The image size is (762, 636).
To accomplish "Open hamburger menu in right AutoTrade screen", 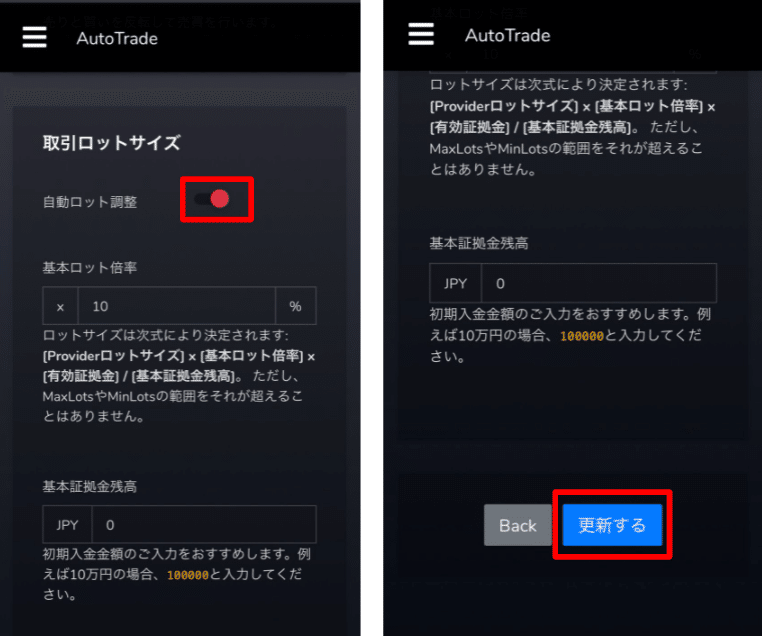I will tap(421, 34).
